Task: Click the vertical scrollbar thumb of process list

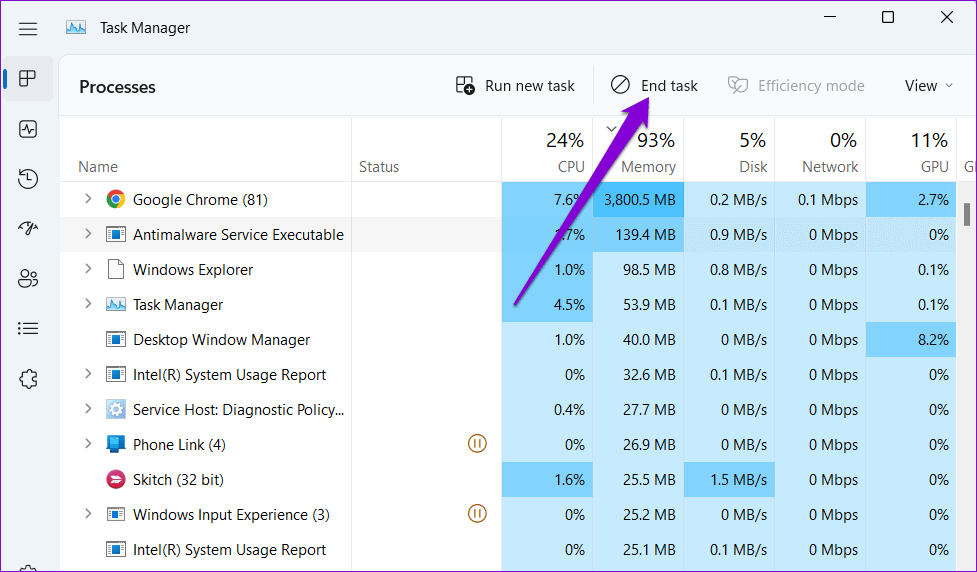Action: click(966, 214)
